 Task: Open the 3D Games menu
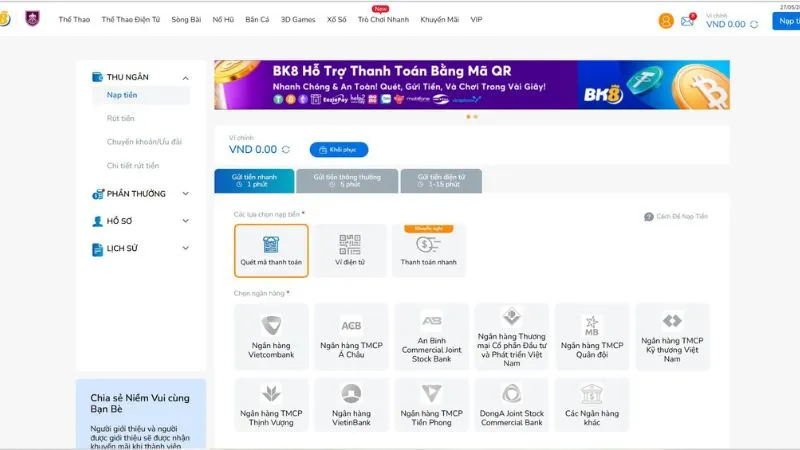pyautogui.click(x=298, y=19)
